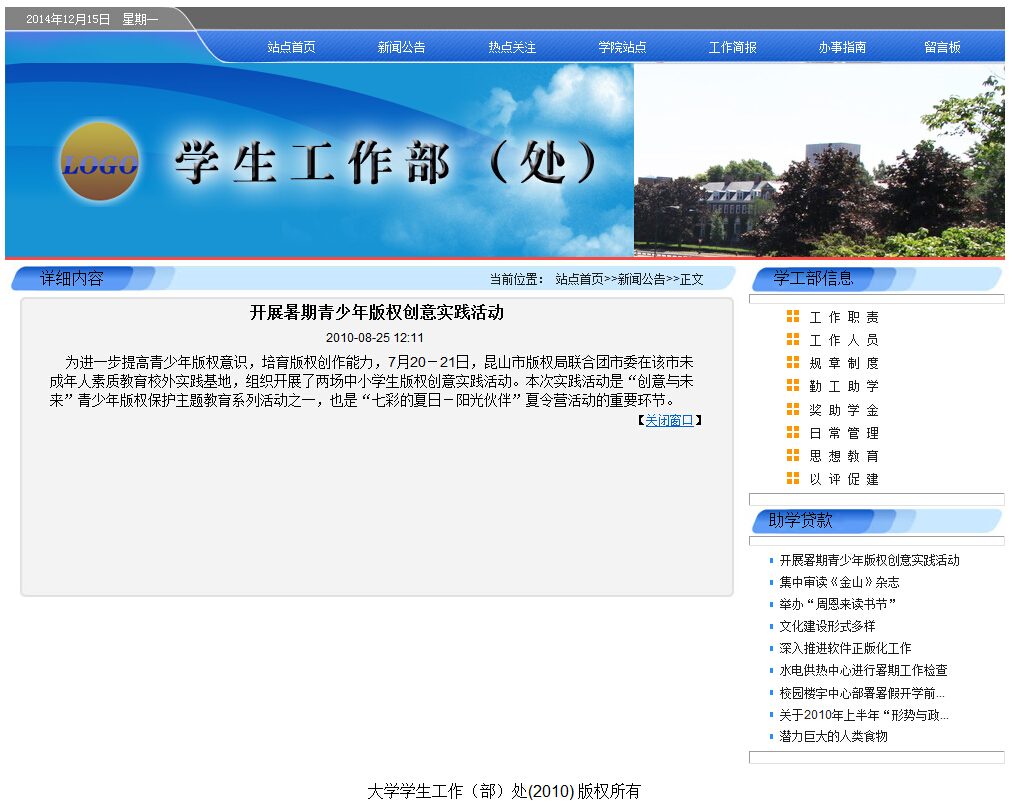1025x808 pixels.
Task: Open the 工作职责 sidebar link
Action: pos(844,317)
